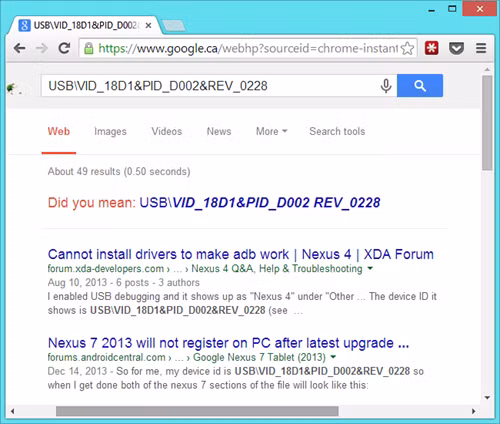Screen dimensions: 500x424
Task: Click the Pocket extension icon
Action: [456, 49]
